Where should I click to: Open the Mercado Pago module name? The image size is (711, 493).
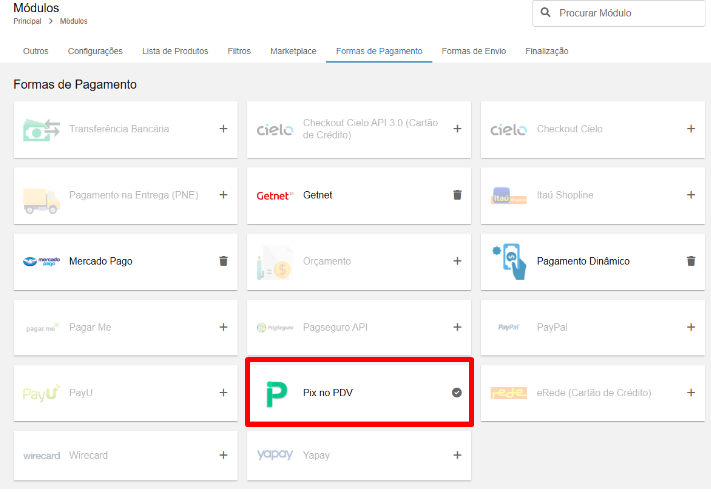[x=101, y=261]
